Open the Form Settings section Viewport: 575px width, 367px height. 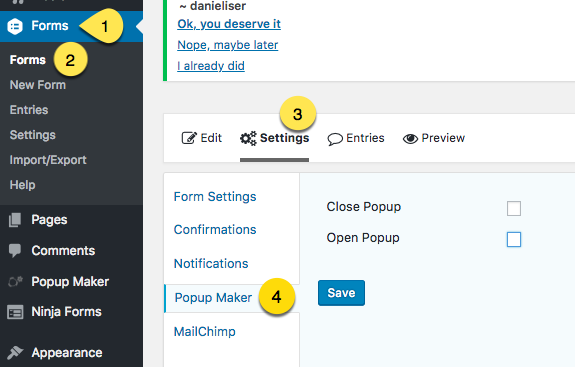click(215, 197)
